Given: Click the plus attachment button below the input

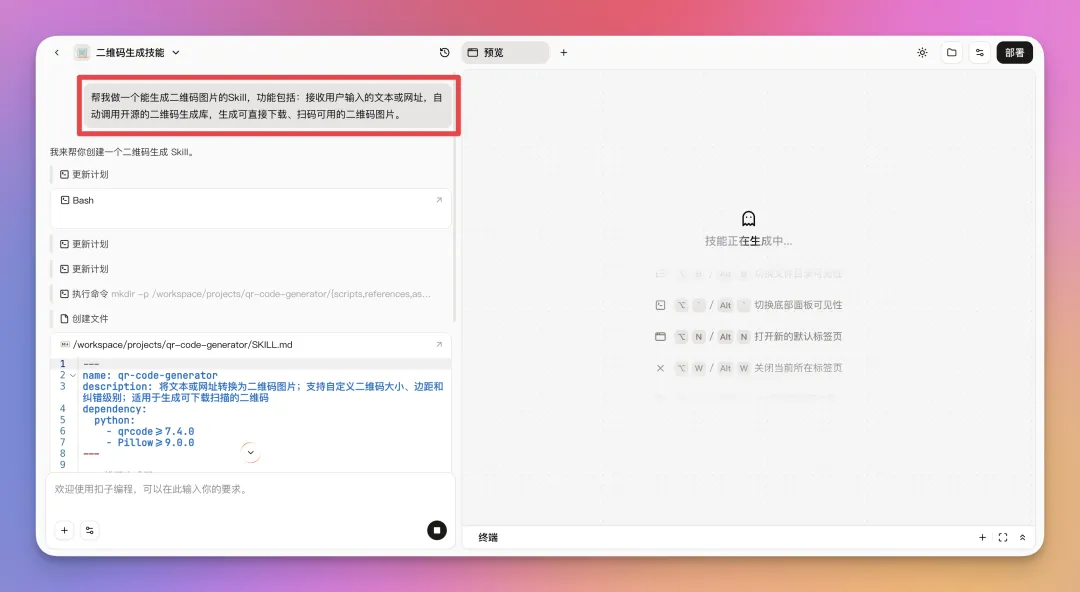Looking at the screenshot, I should click(64, 530).
